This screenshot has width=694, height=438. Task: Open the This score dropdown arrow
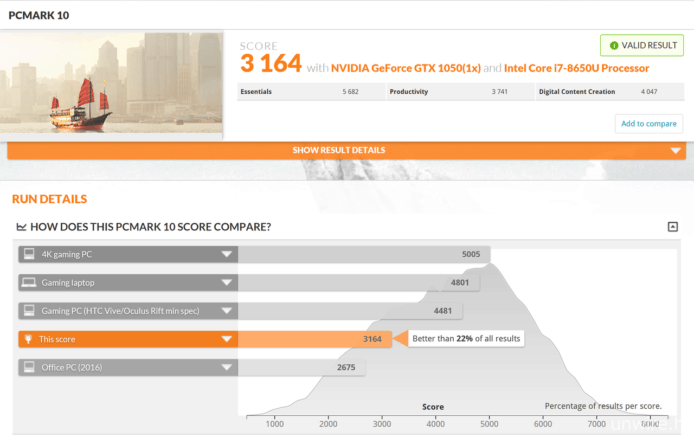pos(226,339)
